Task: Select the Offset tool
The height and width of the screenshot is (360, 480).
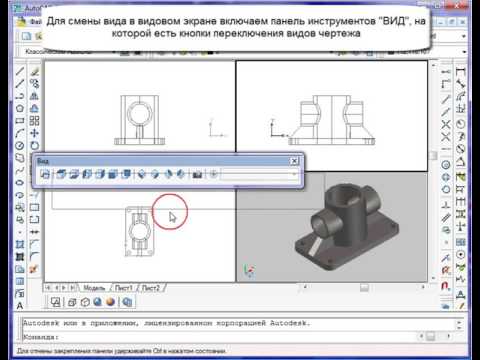Action: [34, 108]
